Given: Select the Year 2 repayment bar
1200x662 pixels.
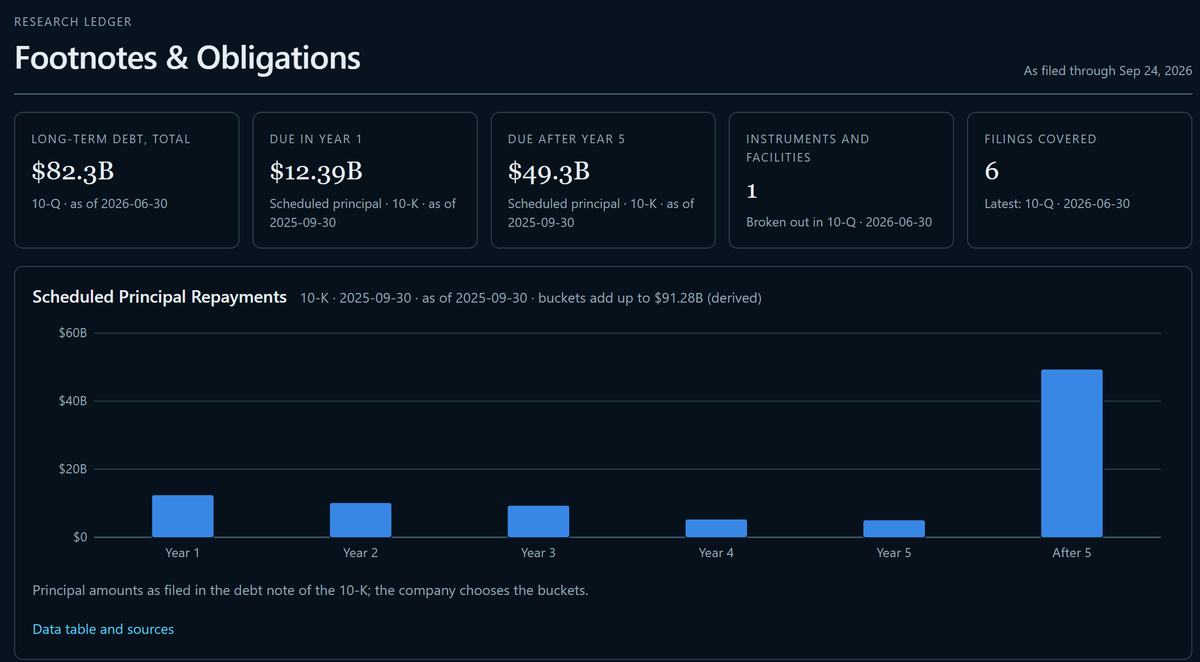Looking at the screenshot, I should (x=361, y=520).
